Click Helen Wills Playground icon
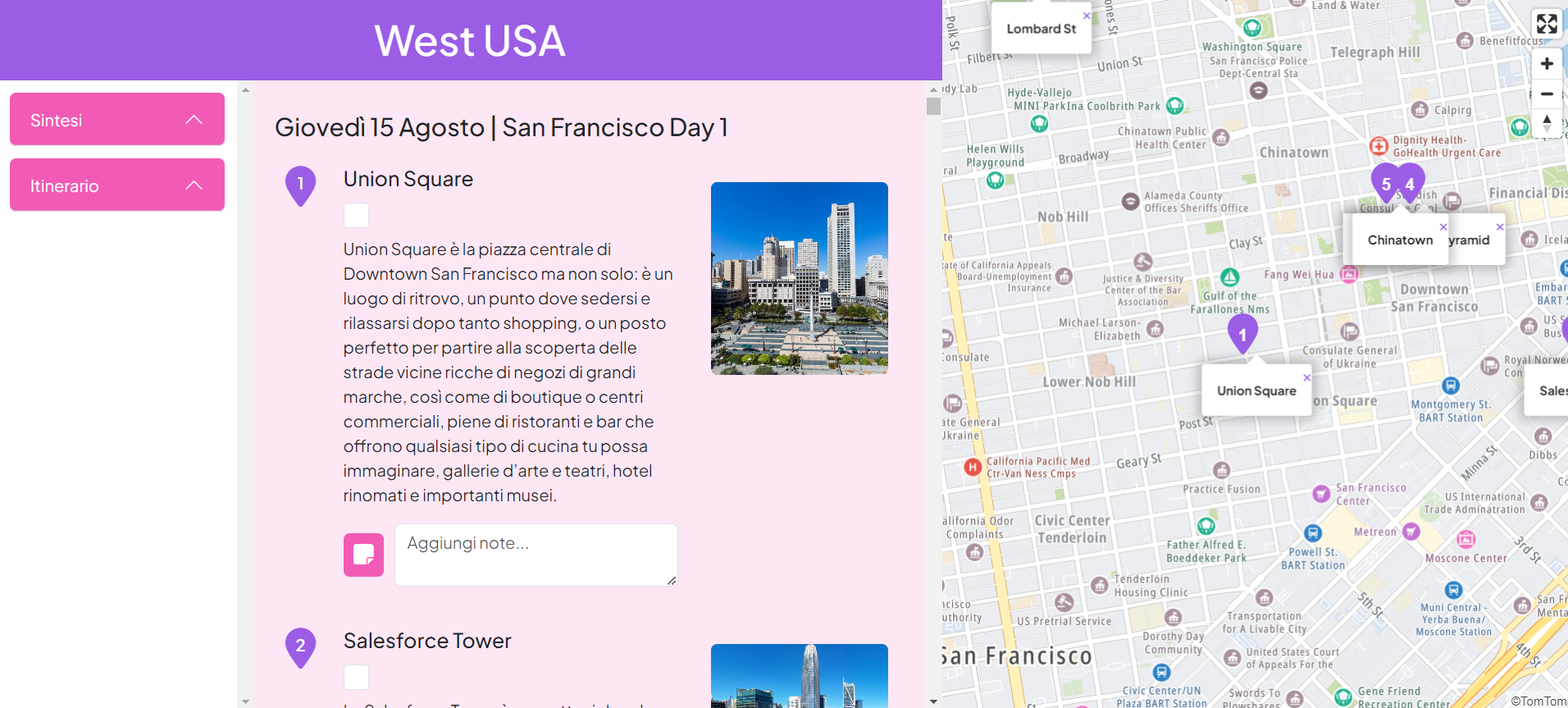 coord(996,180)
